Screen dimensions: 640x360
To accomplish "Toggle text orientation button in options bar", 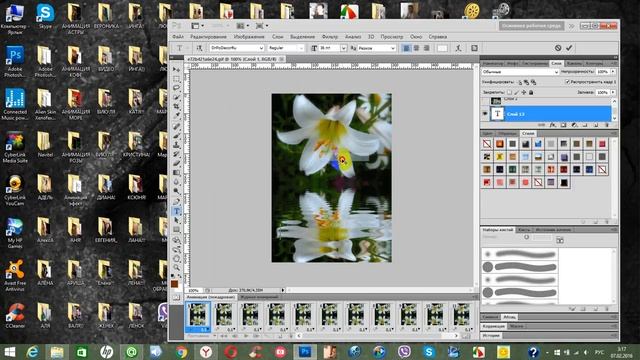I will (x=199, y=48).
